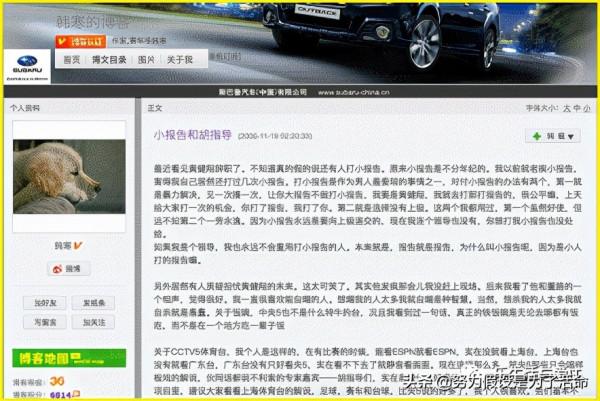This screenshot has width=600, height=401.
Task: Click the Subaru logo in the header
Action: coord(27,67)
